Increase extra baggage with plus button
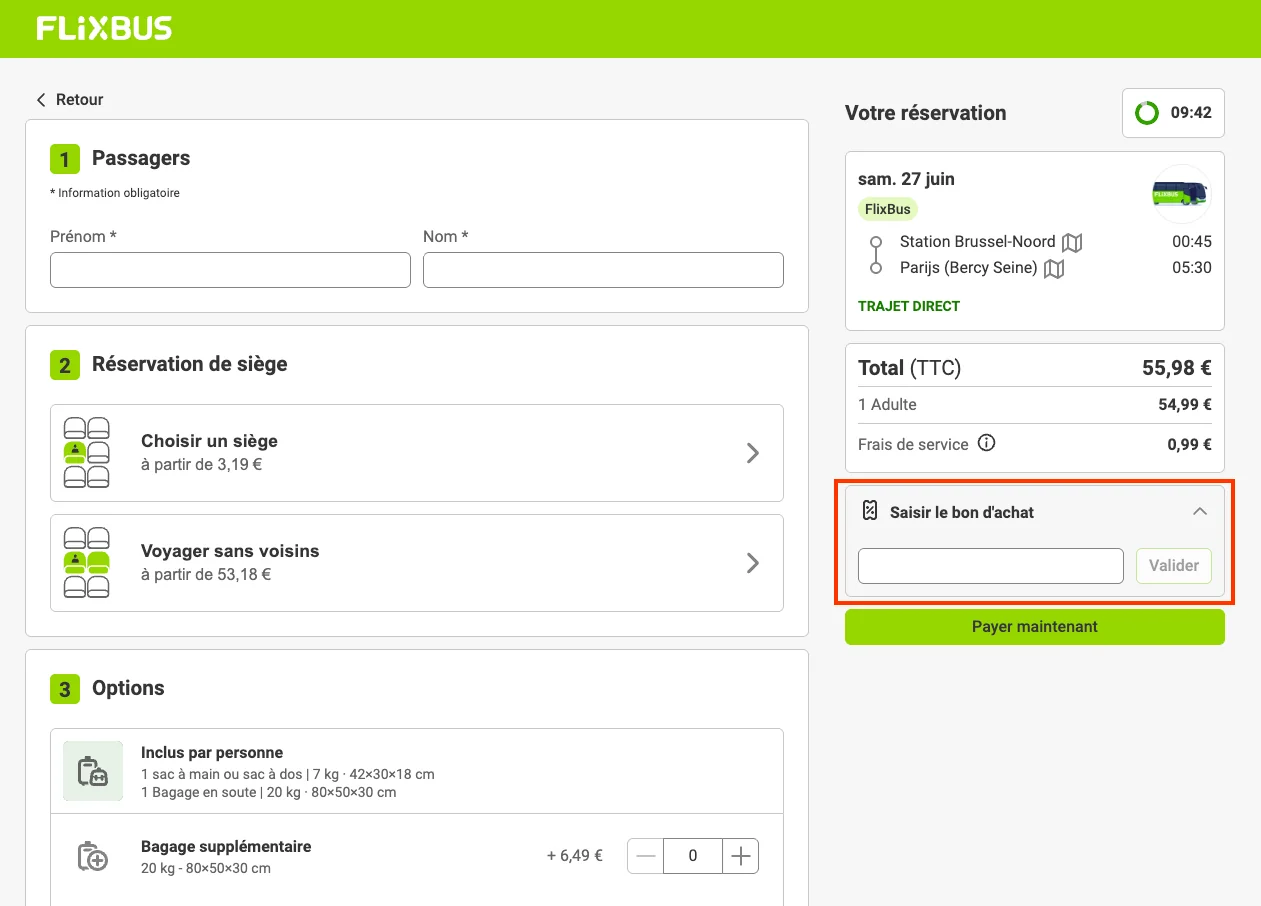Viewport: 1261px width, 906px height. point(740,856)
